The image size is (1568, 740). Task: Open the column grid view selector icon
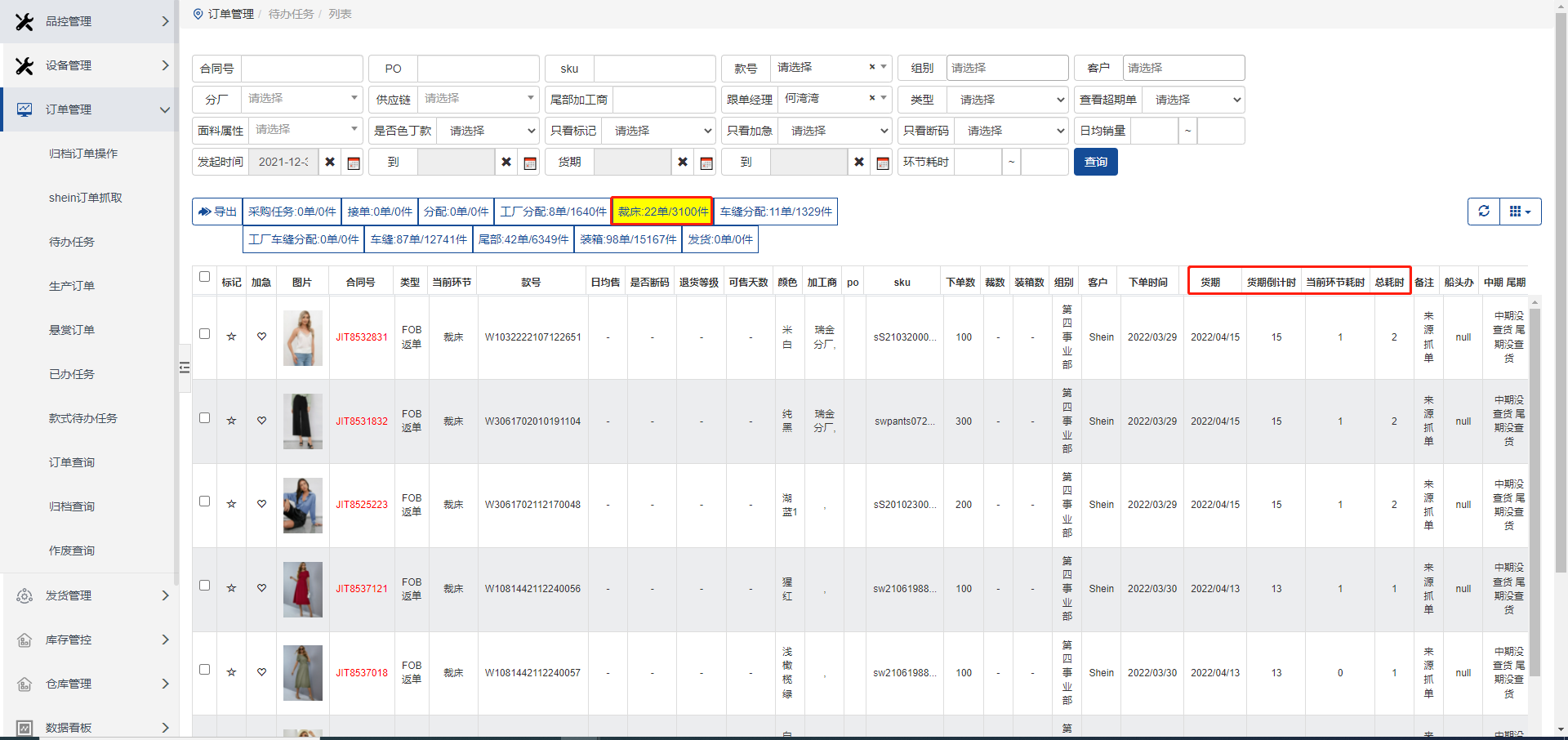[x=1520, y=212]
